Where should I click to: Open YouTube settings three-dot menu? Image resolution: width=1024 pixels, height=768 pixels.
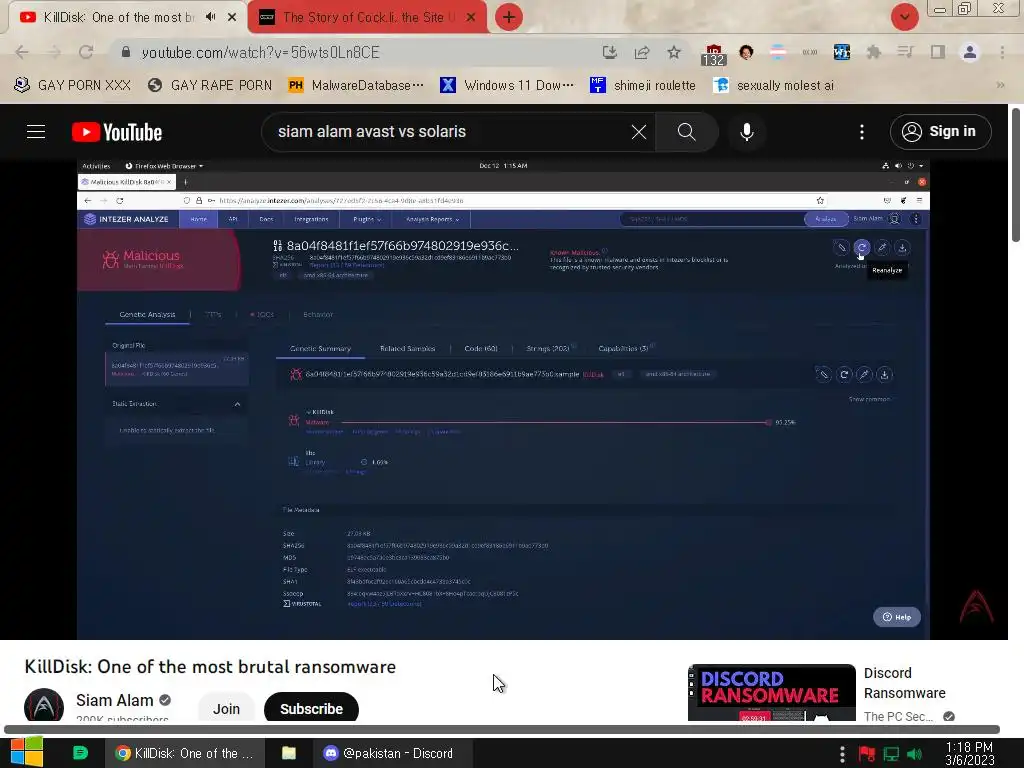861,132
